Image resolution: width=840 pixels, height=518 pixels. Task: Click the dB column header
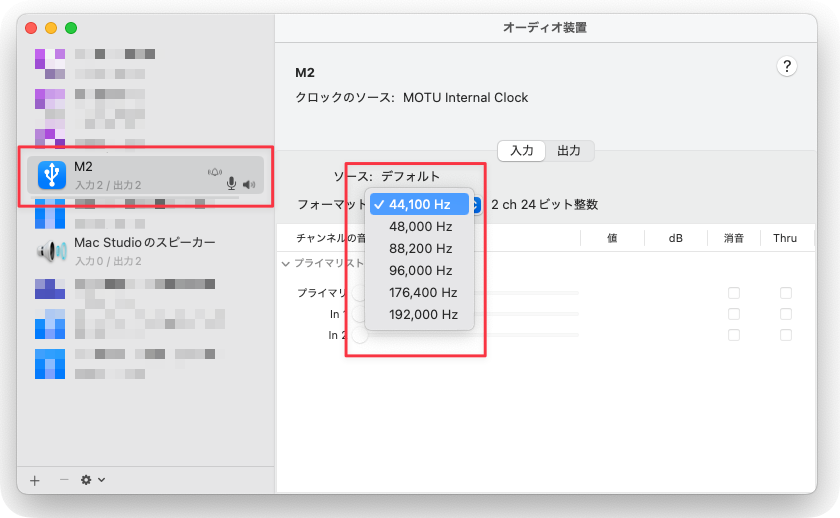(x=676, y=238)
